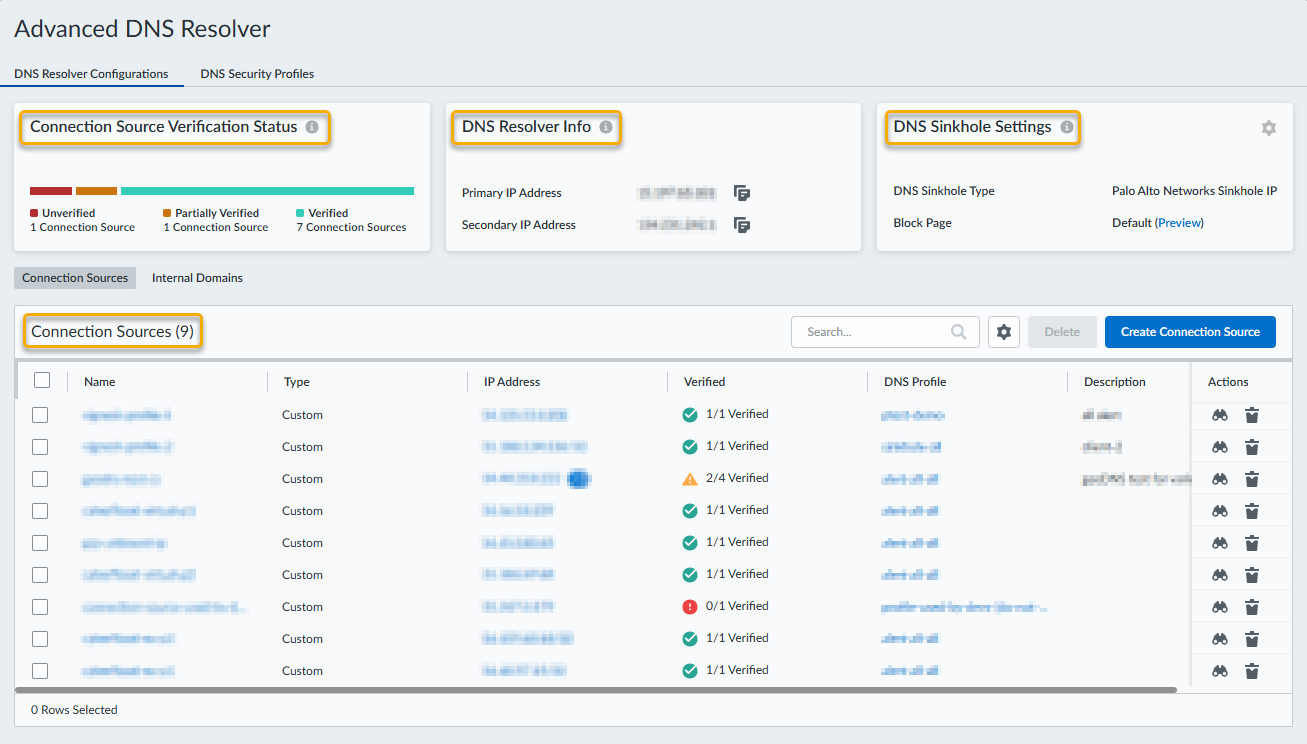The width and height of the screenshot is (1307, 744).
Task: Select checkbox for the 0/1 Verified row
Action: [40, 607]
